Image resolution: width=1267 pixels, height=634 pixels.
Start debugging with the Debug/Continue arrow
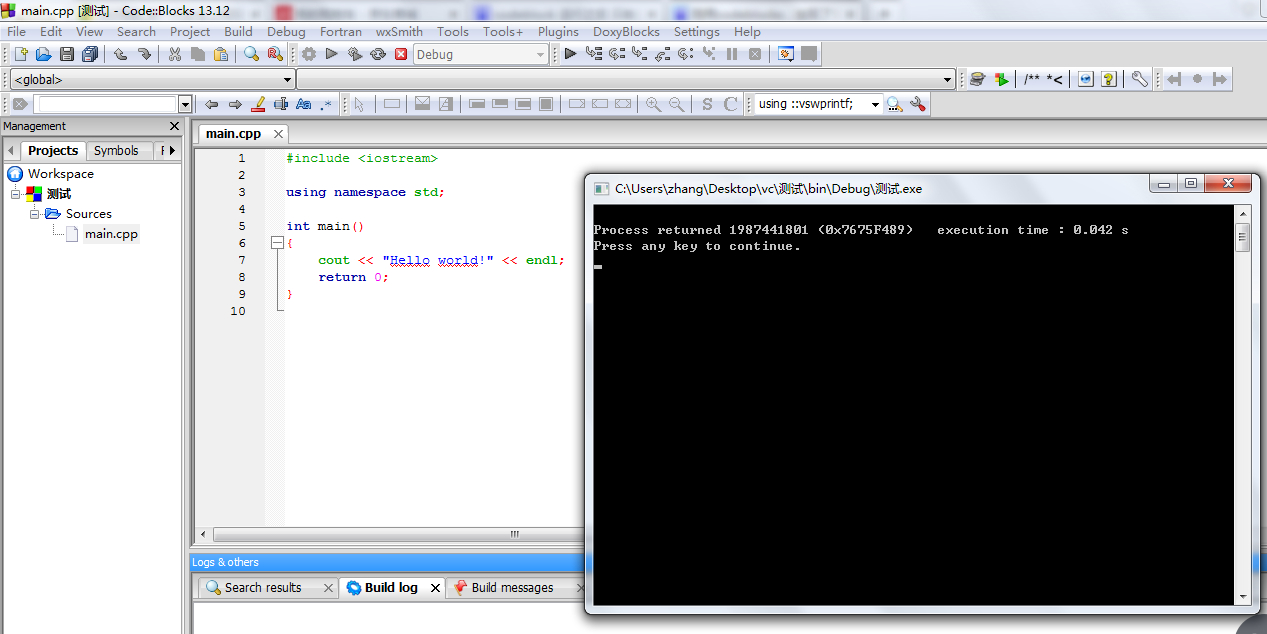[x=570, y=54]
